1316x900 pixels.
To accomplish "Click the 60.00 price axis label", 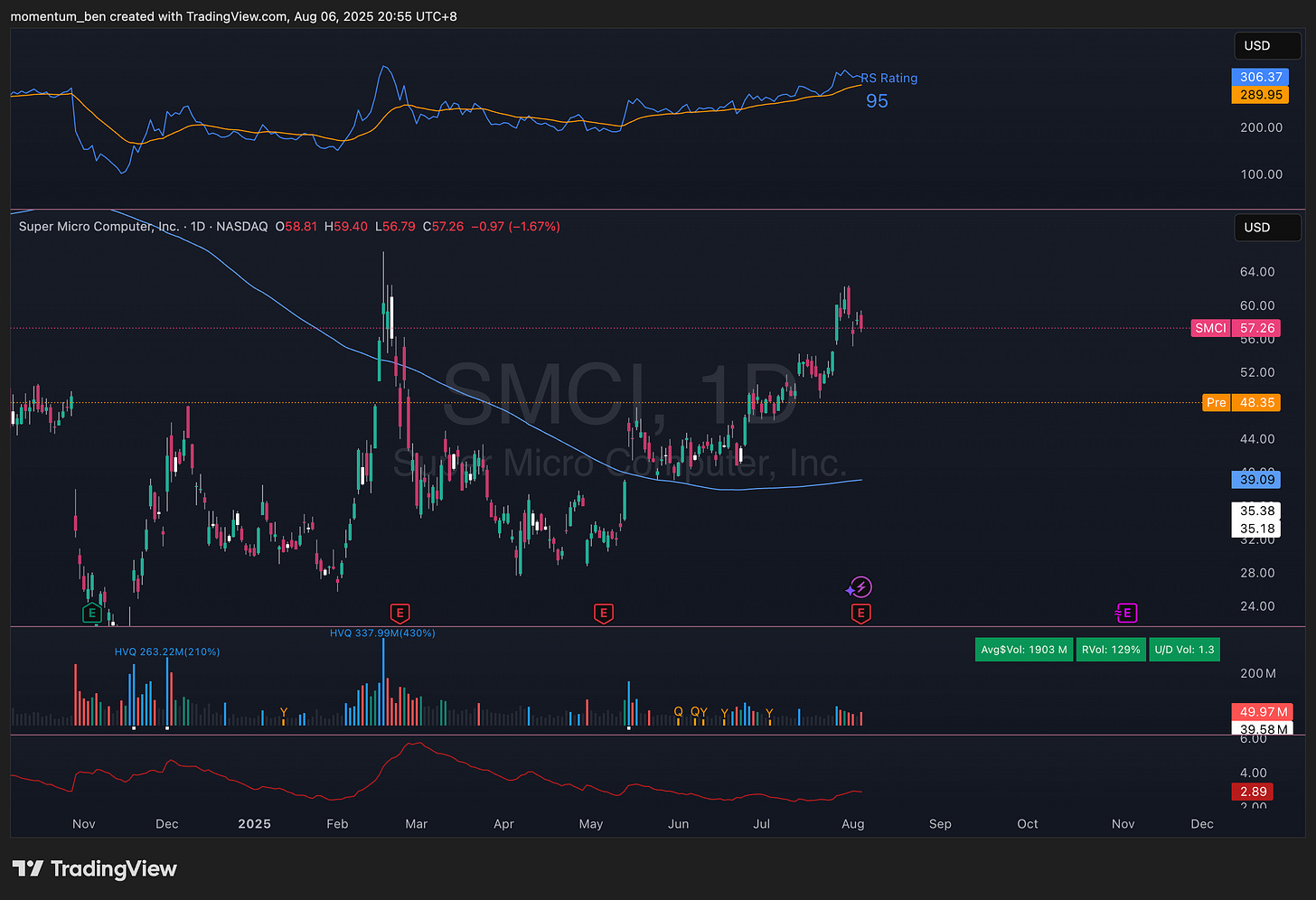I will tap(1257, 305).
